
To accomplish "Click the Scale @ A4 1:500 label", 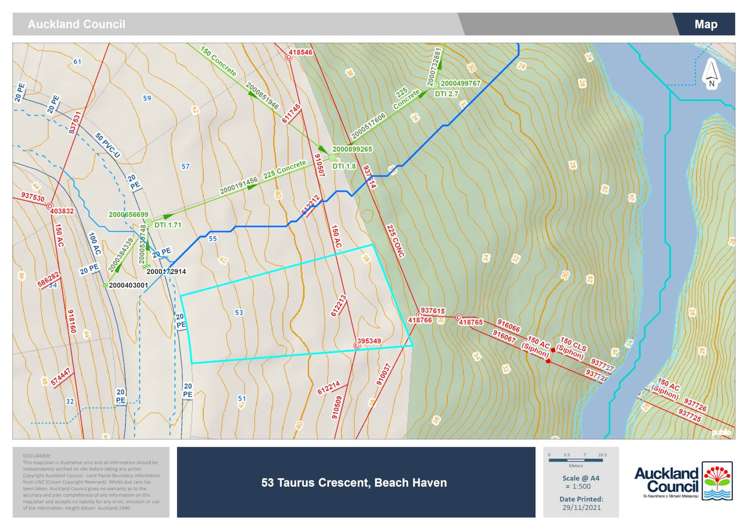I will [x=581, y=482].
